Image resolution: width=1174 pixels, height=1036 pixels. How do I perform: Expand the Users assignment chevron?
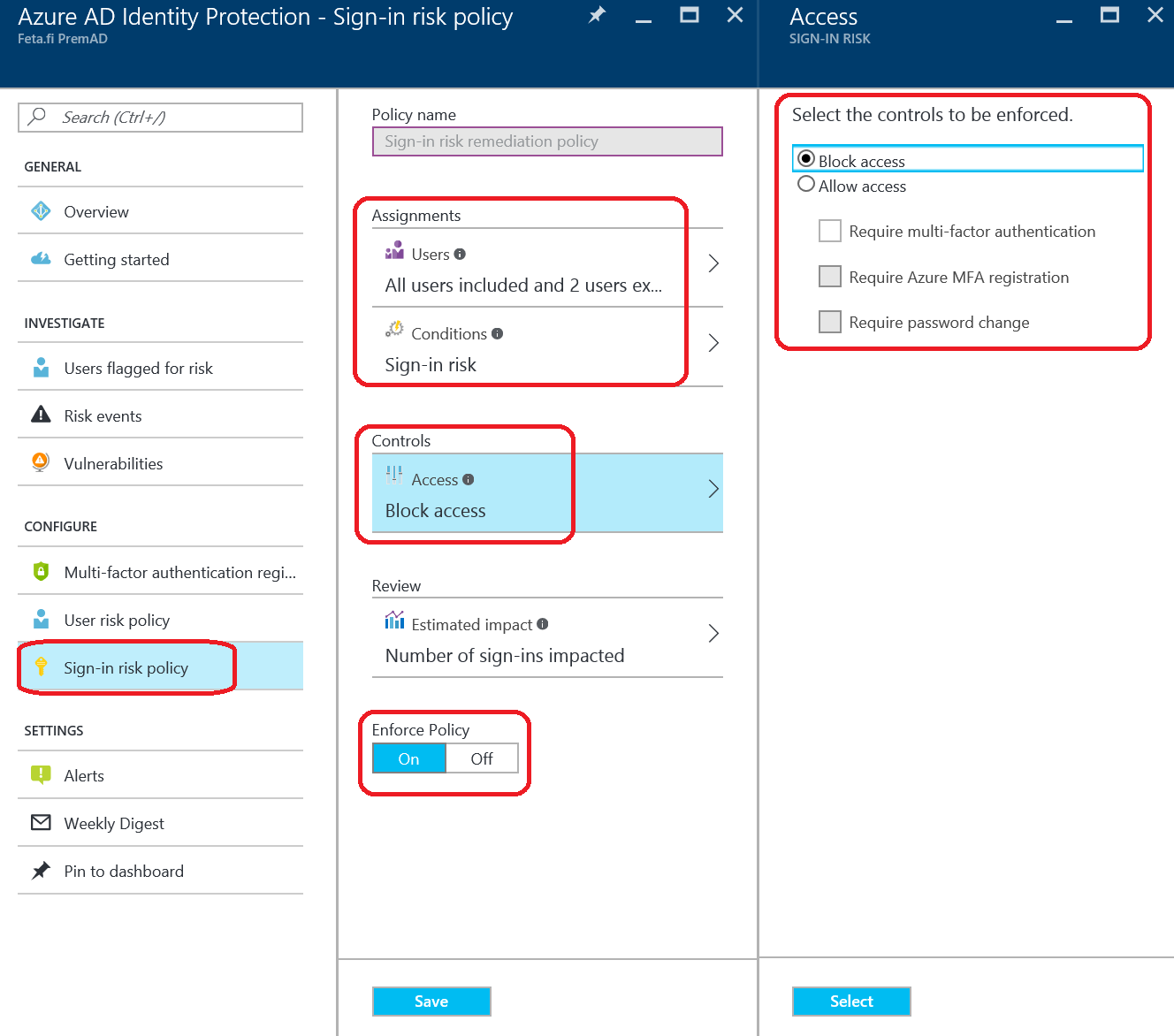(x=713, y=263)
